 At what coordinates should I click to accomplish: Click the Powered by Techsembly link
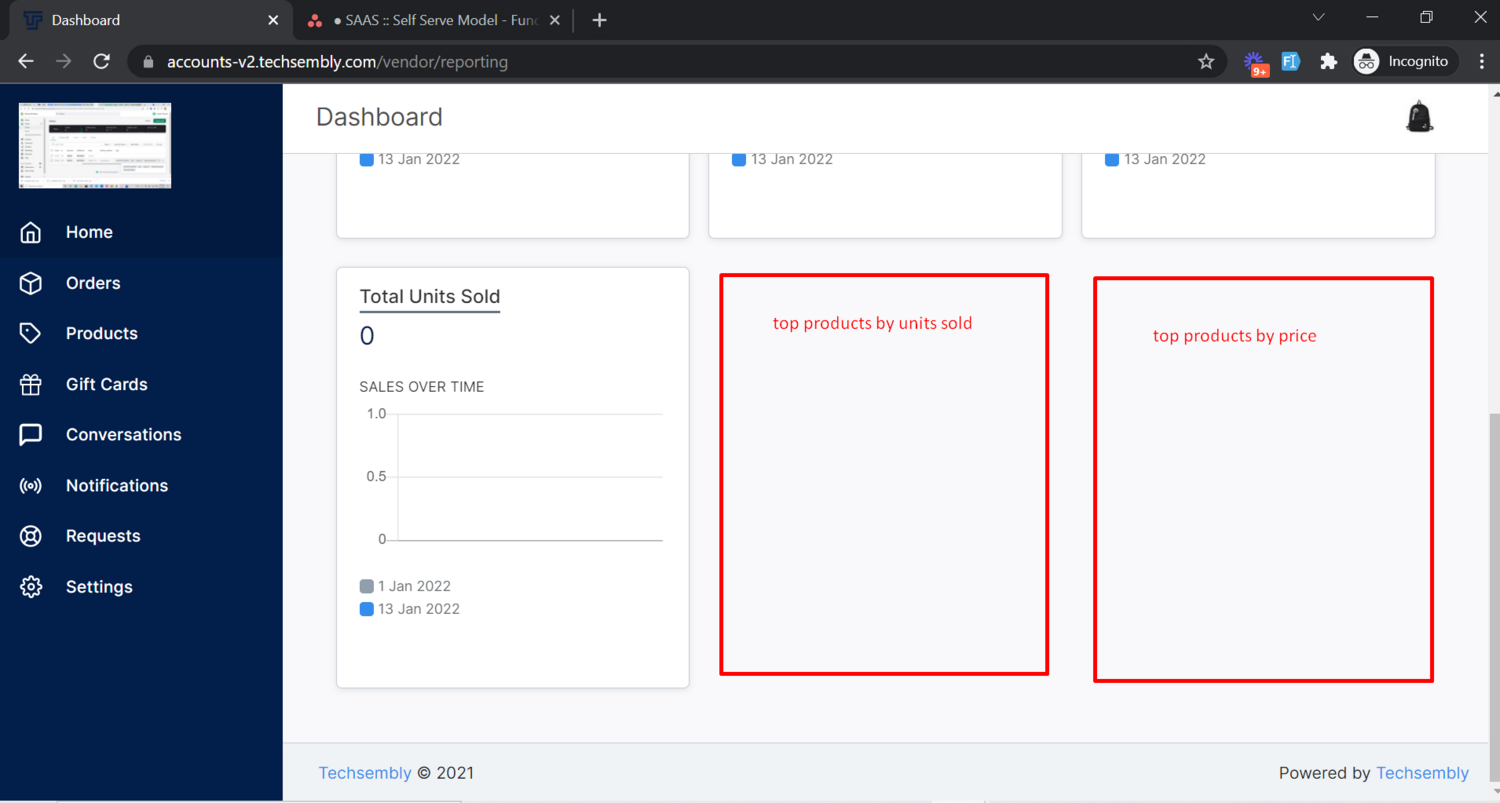(1423, 773)
